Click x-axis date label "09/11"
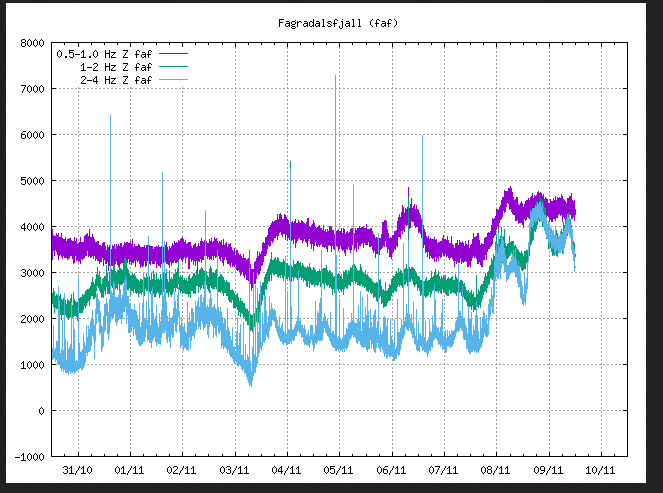 point(548,470)
